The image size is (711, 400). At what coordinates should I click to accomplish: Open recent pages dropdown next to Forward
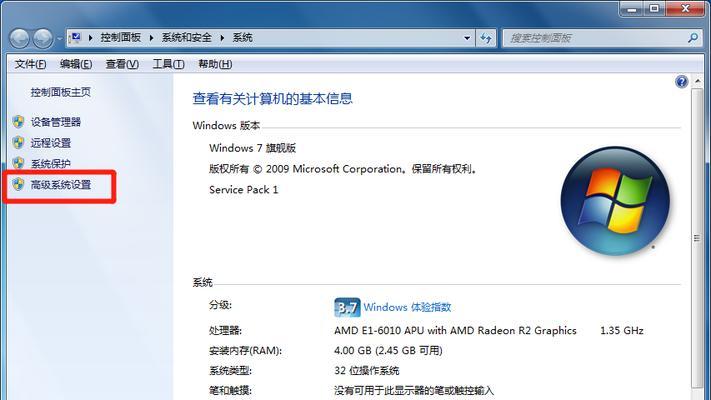click(x=60, y=39)
